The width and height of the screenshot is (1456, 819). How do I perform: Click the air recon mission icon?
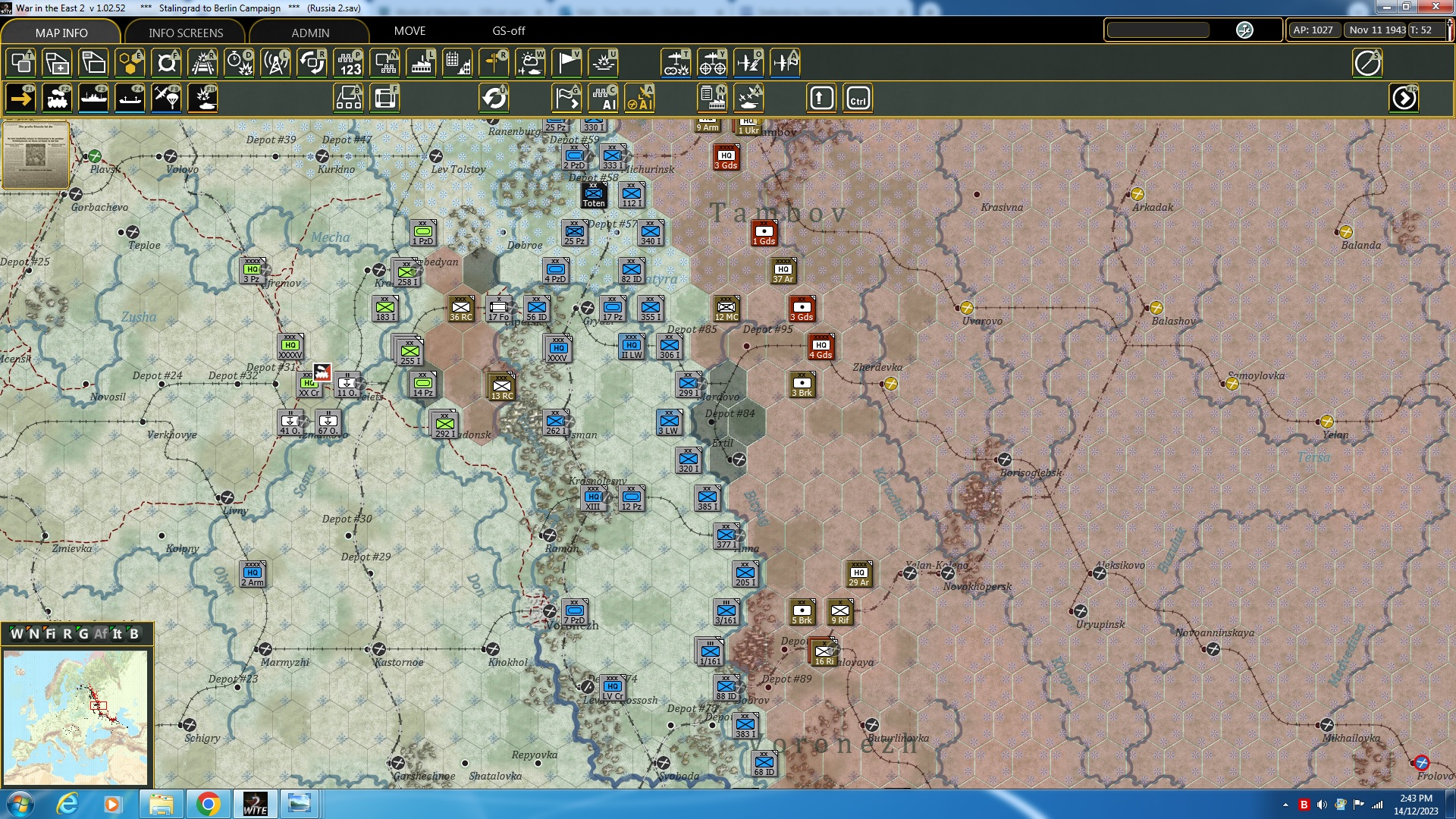(676, 63)
